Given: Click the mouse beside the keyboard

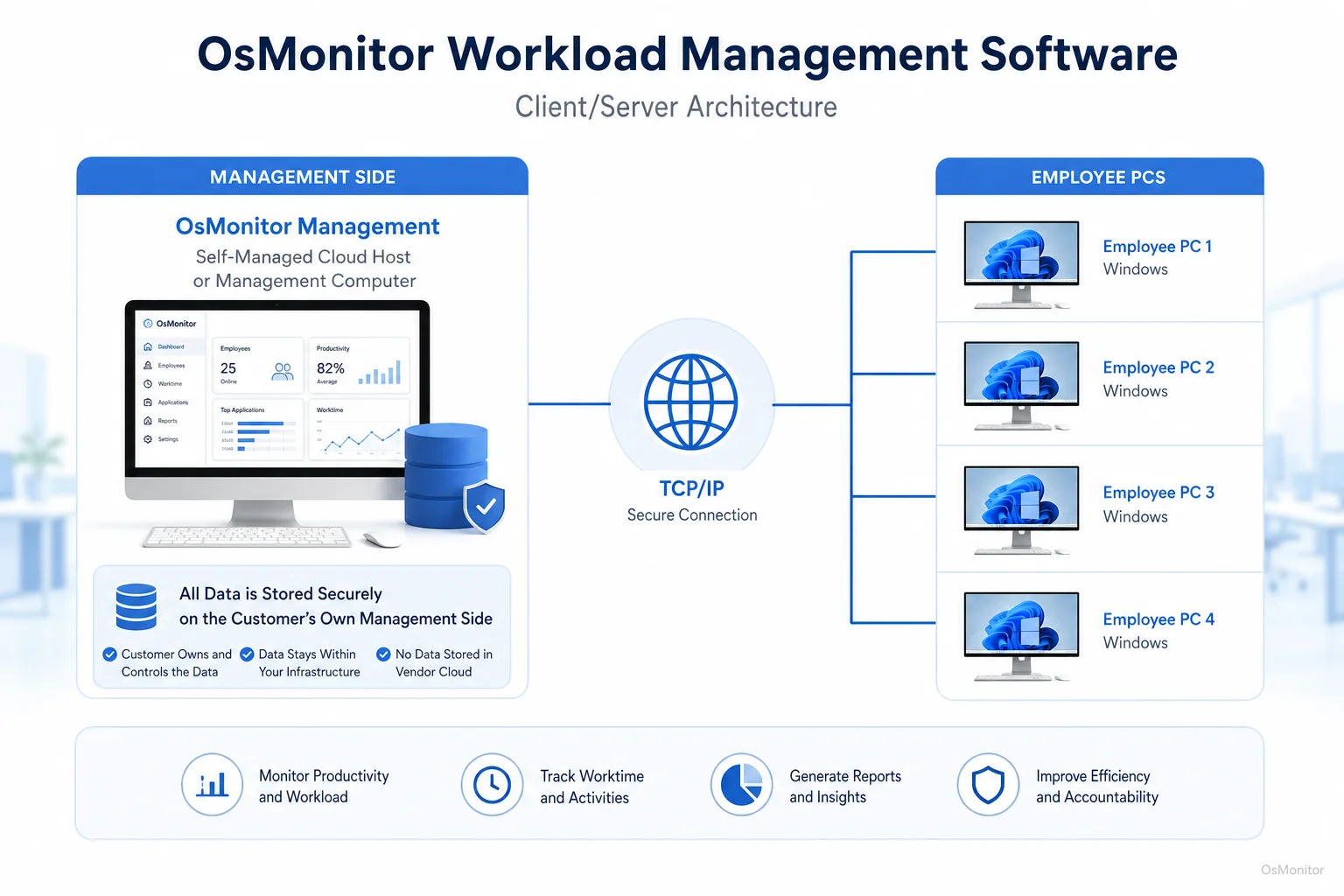Looking at the screenshot, I should [381, 540].
